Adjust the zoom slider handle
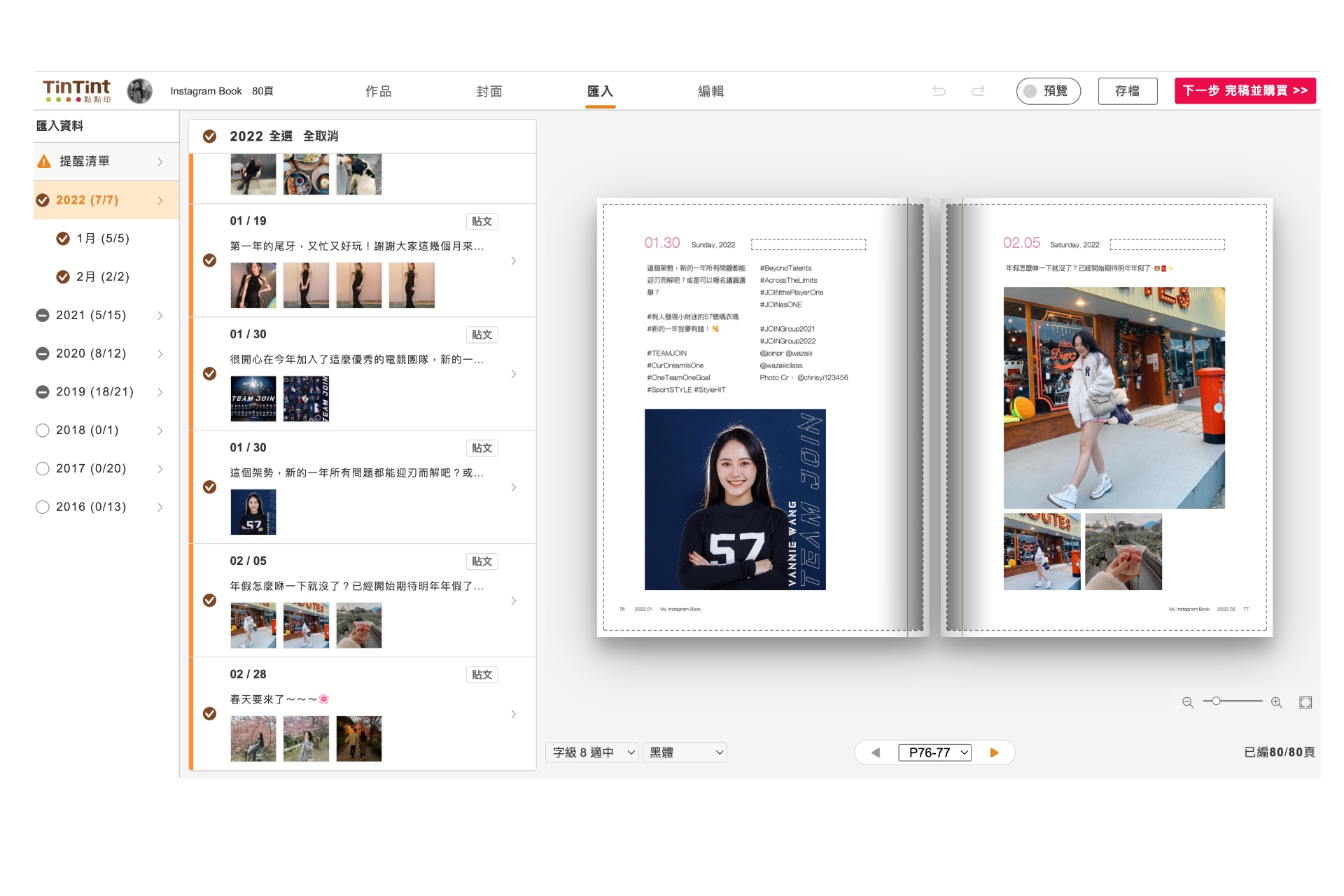 [1217, 701]
